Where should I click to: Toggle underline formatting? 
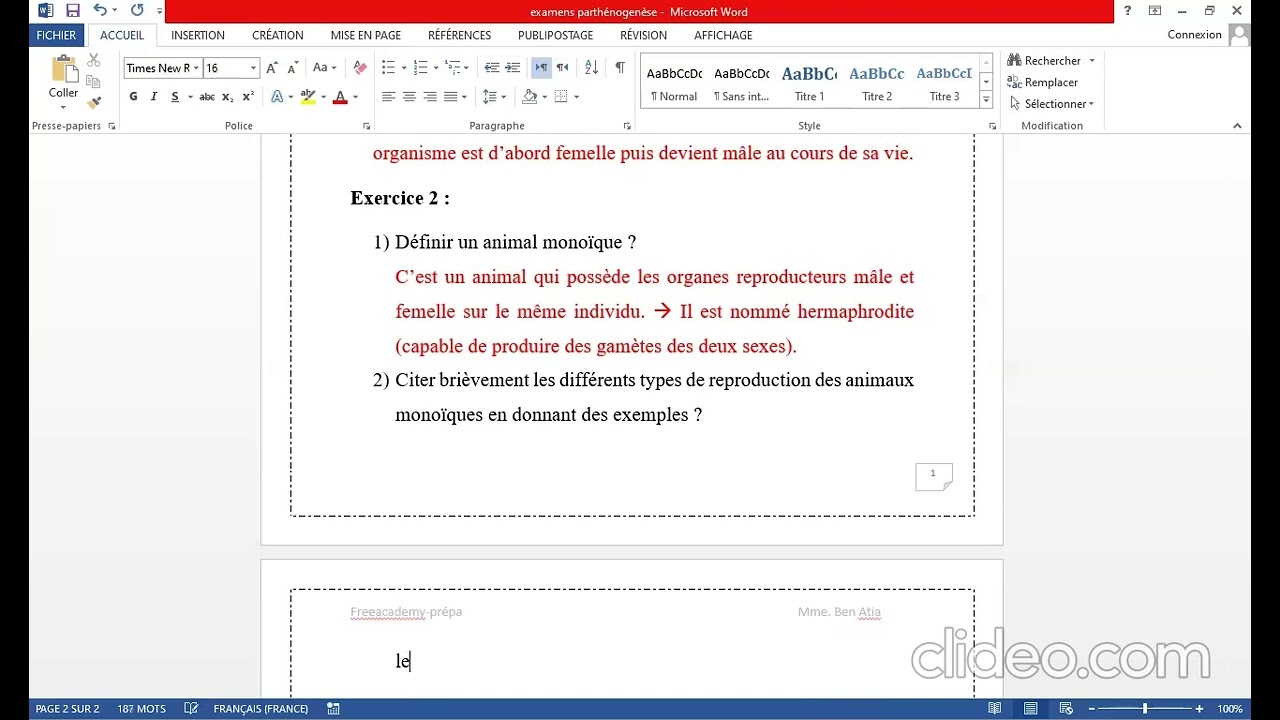coord(175,97)
